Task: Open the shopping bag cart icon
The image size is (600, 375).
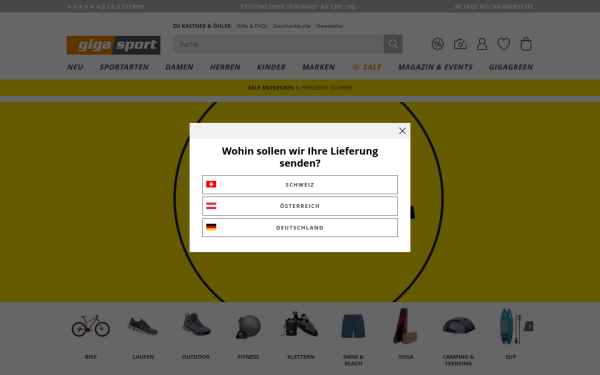Action: coord(526,44)
